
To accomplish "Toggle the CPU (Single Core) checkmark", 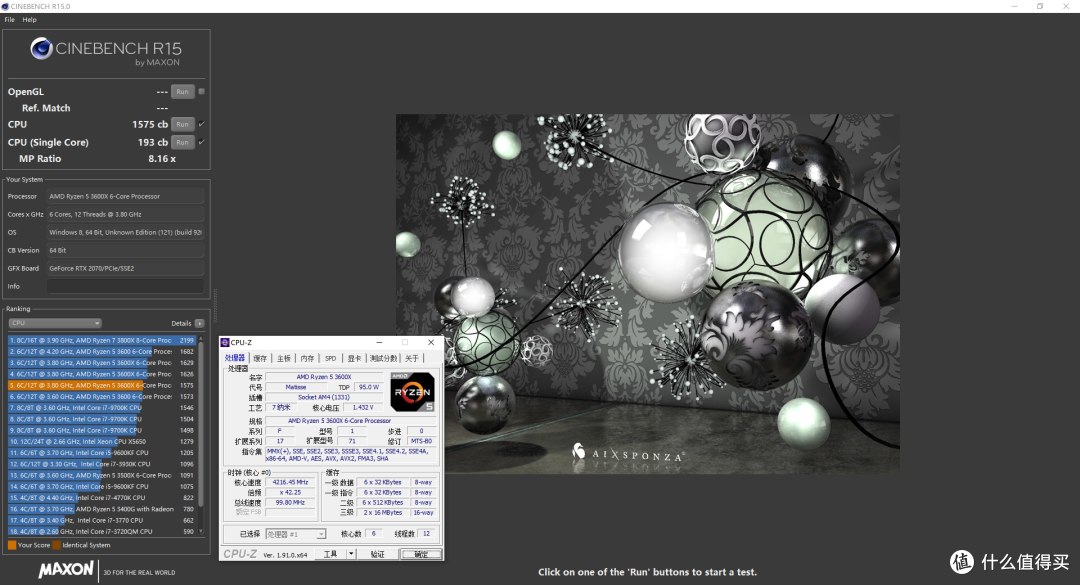I will point(202,142).
